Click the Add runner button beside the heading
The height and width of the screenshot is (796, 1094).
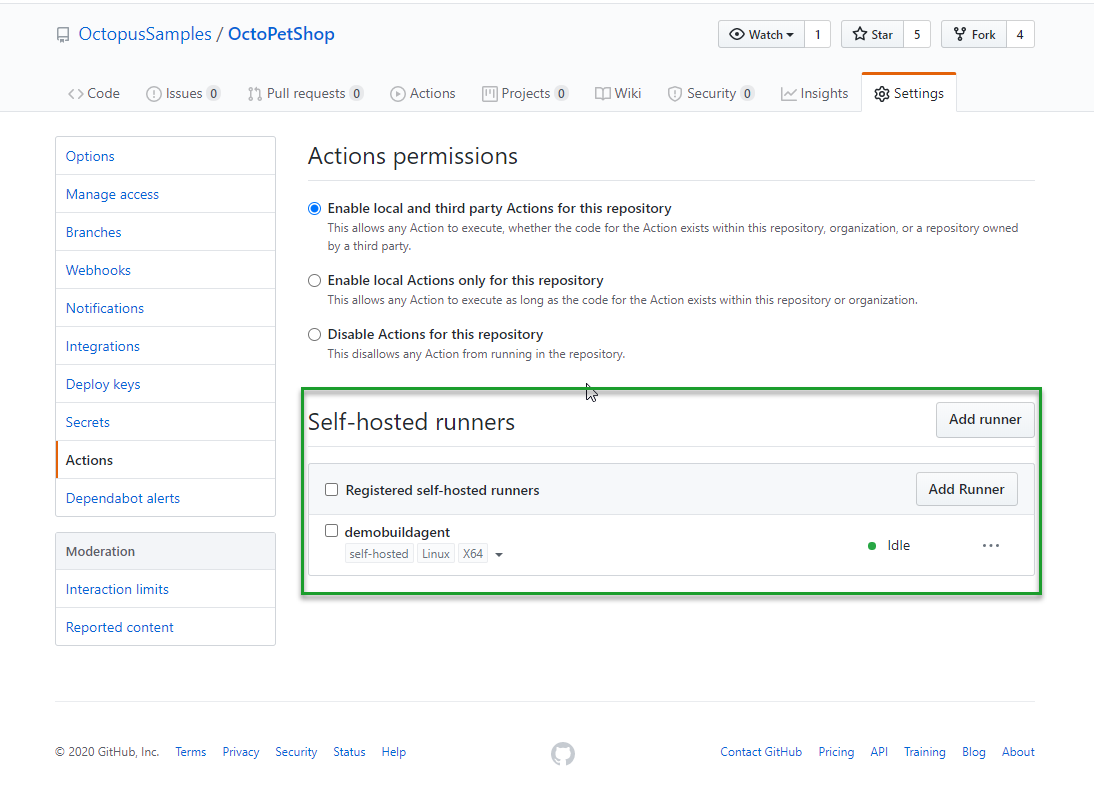pos(984,420)
